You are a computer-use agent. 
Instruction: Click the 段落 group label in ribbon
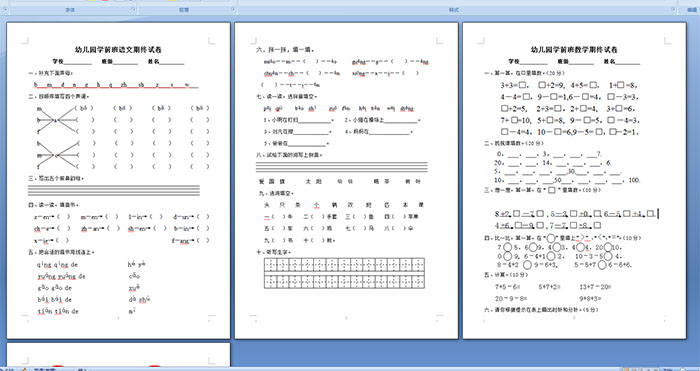(184, 9)
